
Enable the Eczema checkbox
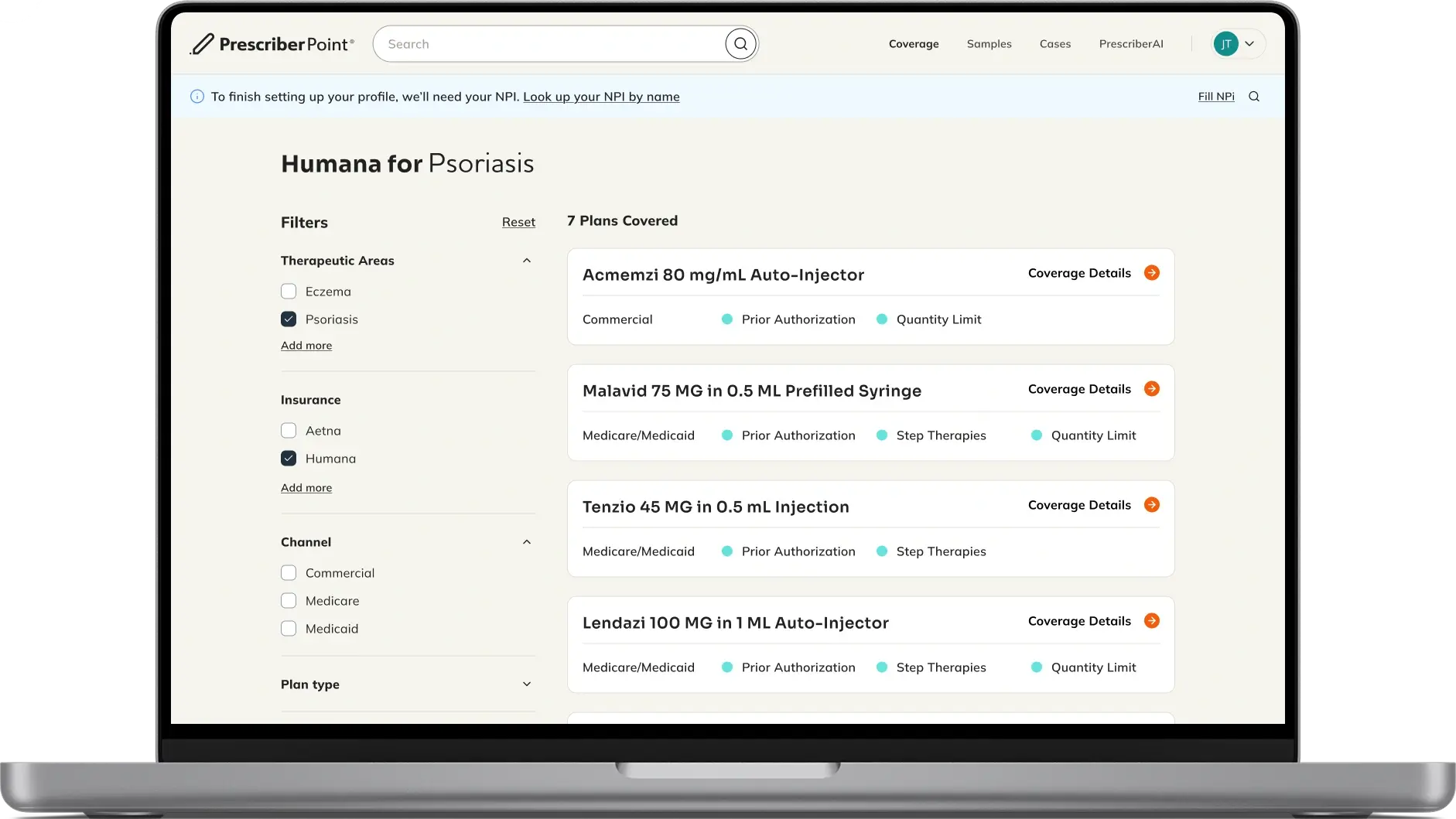[x=289, y=292]
